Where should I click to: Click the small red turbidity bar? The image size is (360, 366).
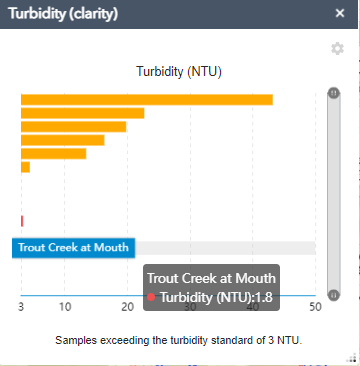point(22,221)
